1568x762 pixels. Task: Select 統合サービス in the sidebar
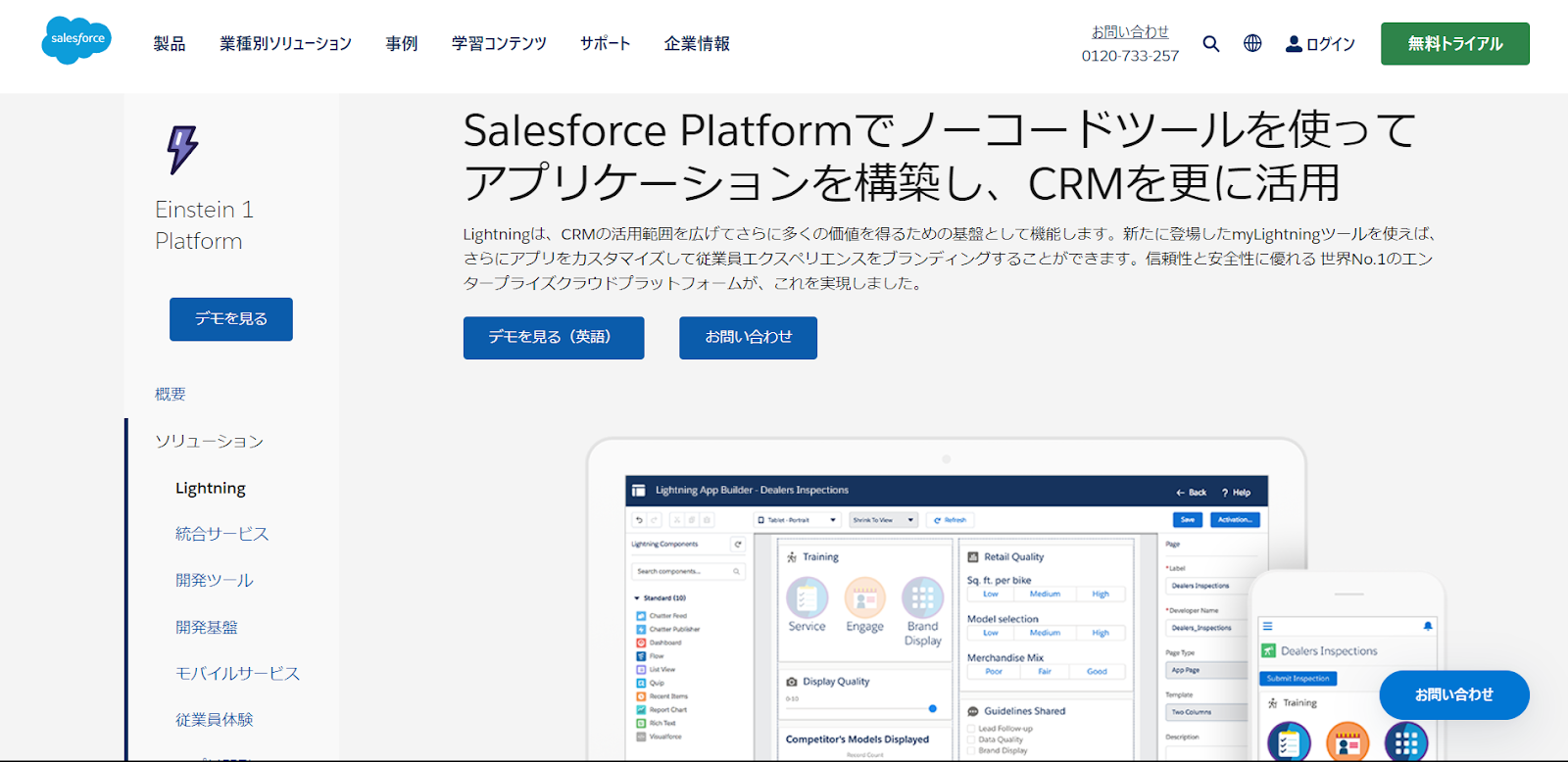(x=221, y=534)
